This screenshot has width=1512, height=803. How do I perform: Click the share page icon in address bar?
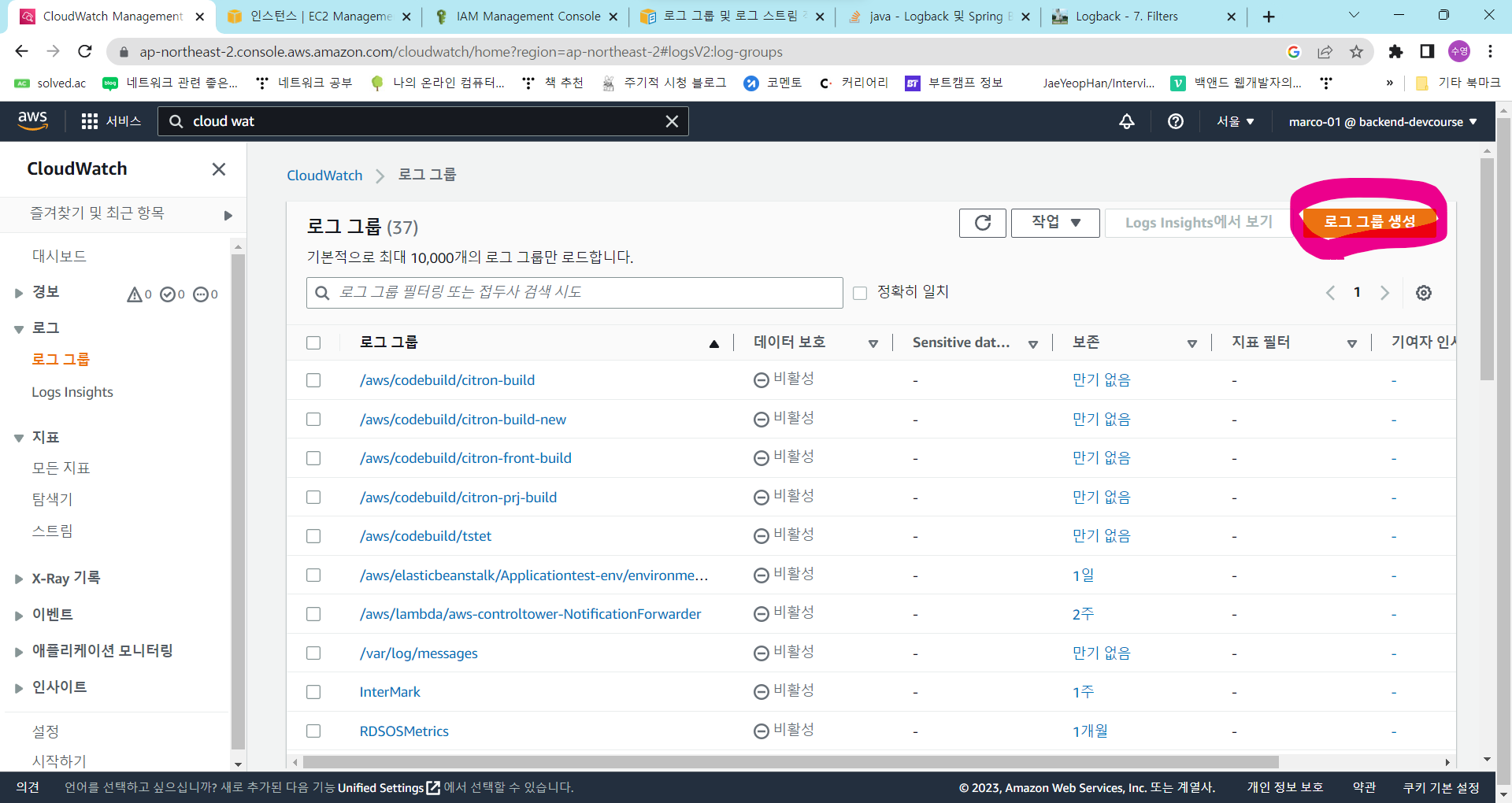pos(1325,51)
